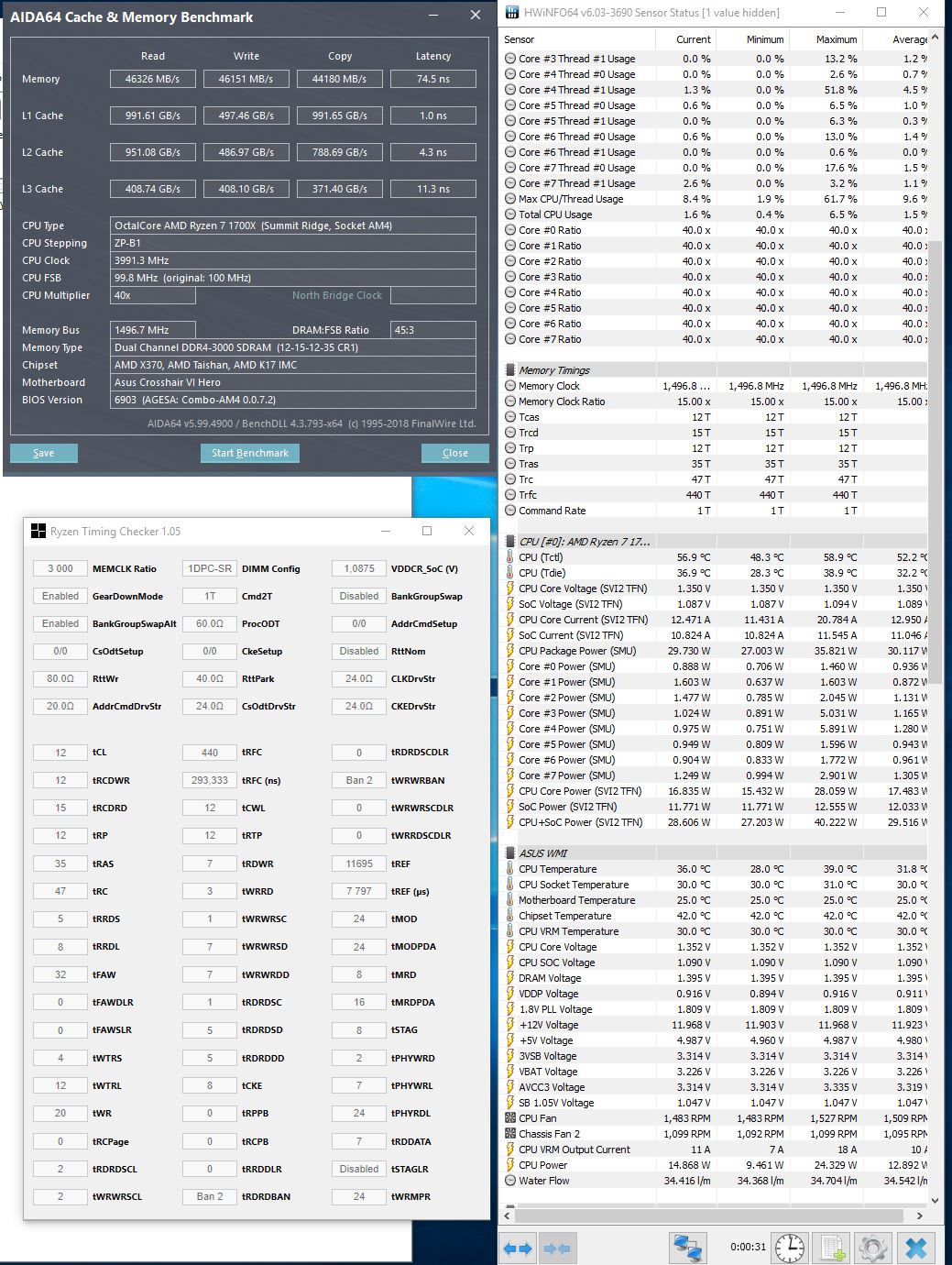Click the logging sheet icon with green plus
This screenshot has width=952, height=1265.
tap(832, 1248)
